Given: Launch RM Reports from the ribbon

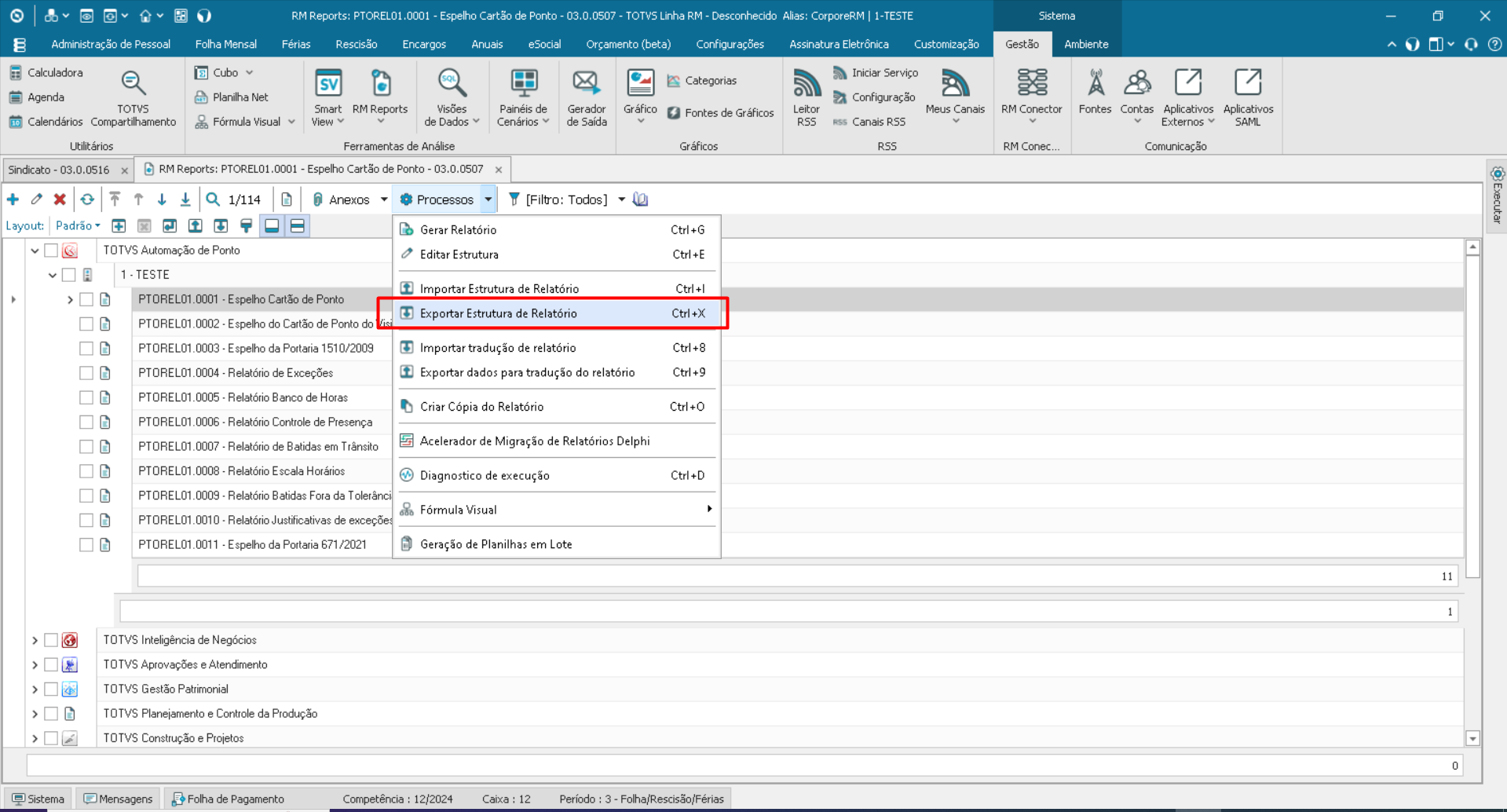Looking at the screenshot, I should tap(380, 97).
